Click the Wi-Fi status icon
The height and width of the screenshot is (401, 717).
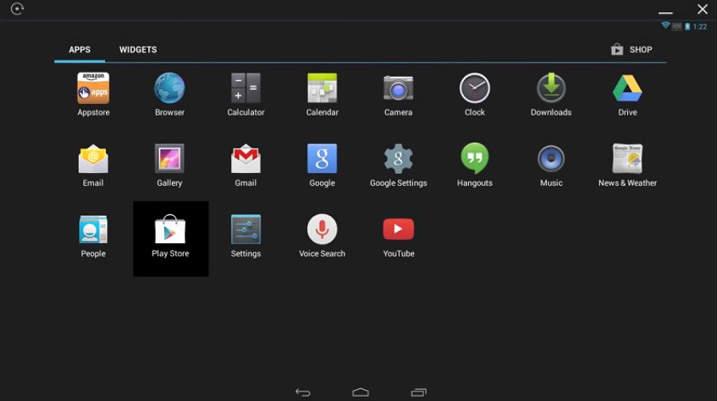[x=666, y=26]
